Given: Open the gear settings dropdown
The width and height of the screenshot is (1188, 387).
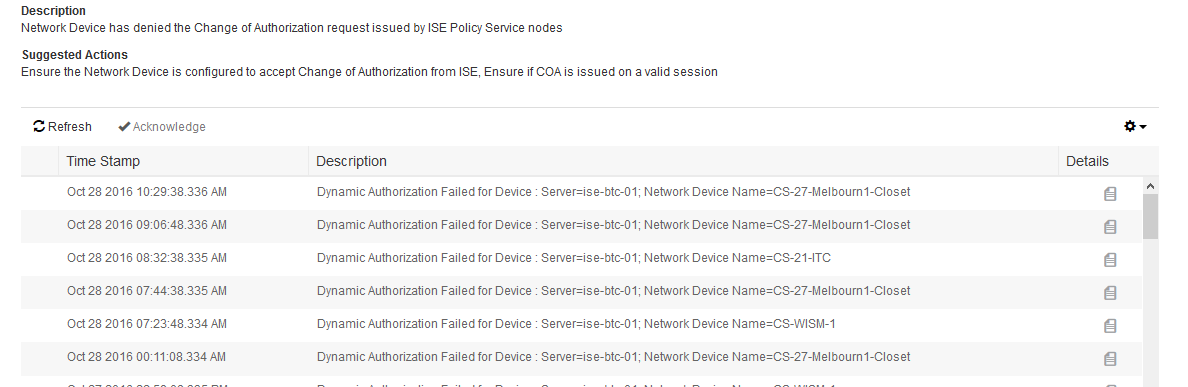Looking at the screenshot, I should pos(1135,126).
